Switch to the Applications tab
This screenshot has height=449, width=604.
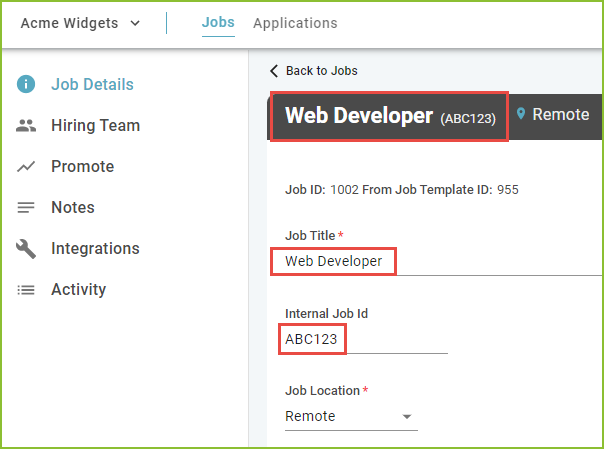(x=295, y=23)
